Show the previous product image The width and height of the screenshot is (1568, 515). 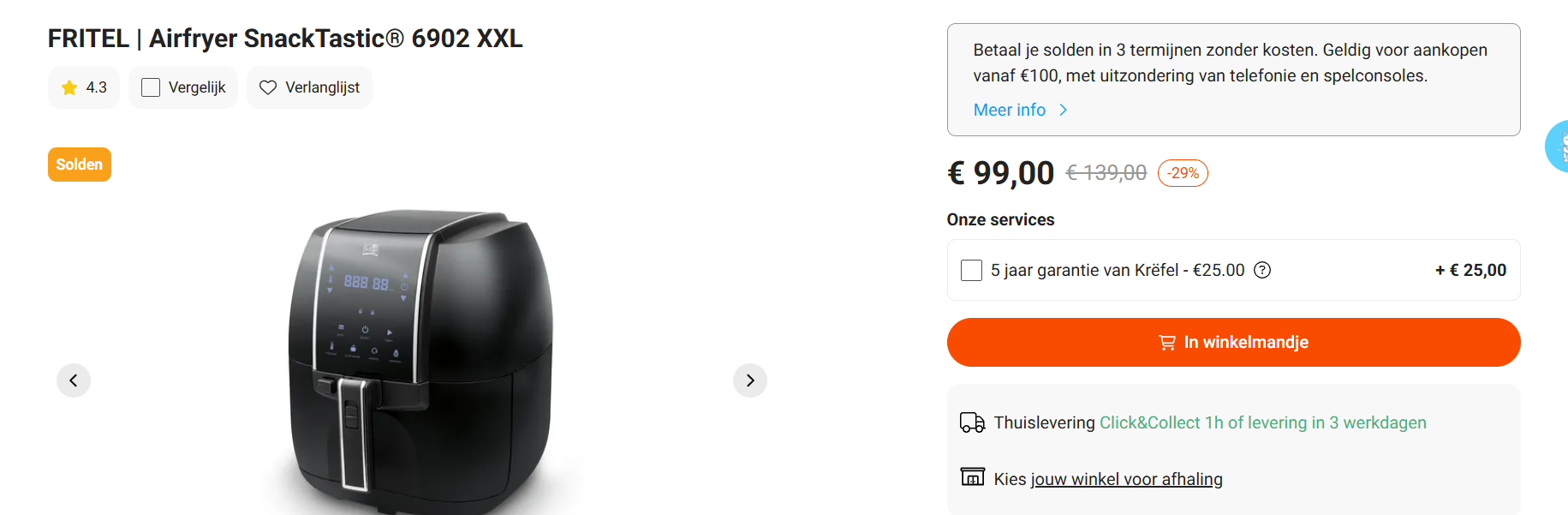pos(74,380)
